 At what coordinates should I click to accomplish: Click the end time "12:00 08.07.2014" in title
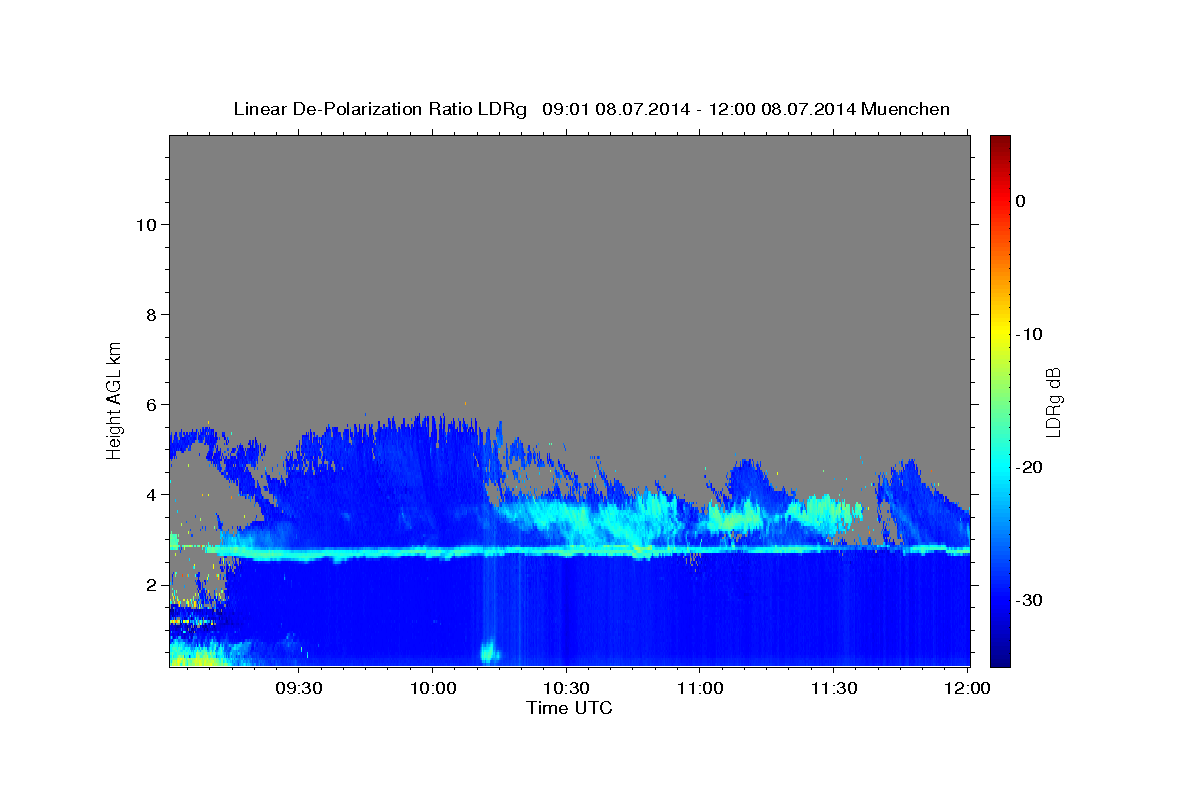point(781,109)
